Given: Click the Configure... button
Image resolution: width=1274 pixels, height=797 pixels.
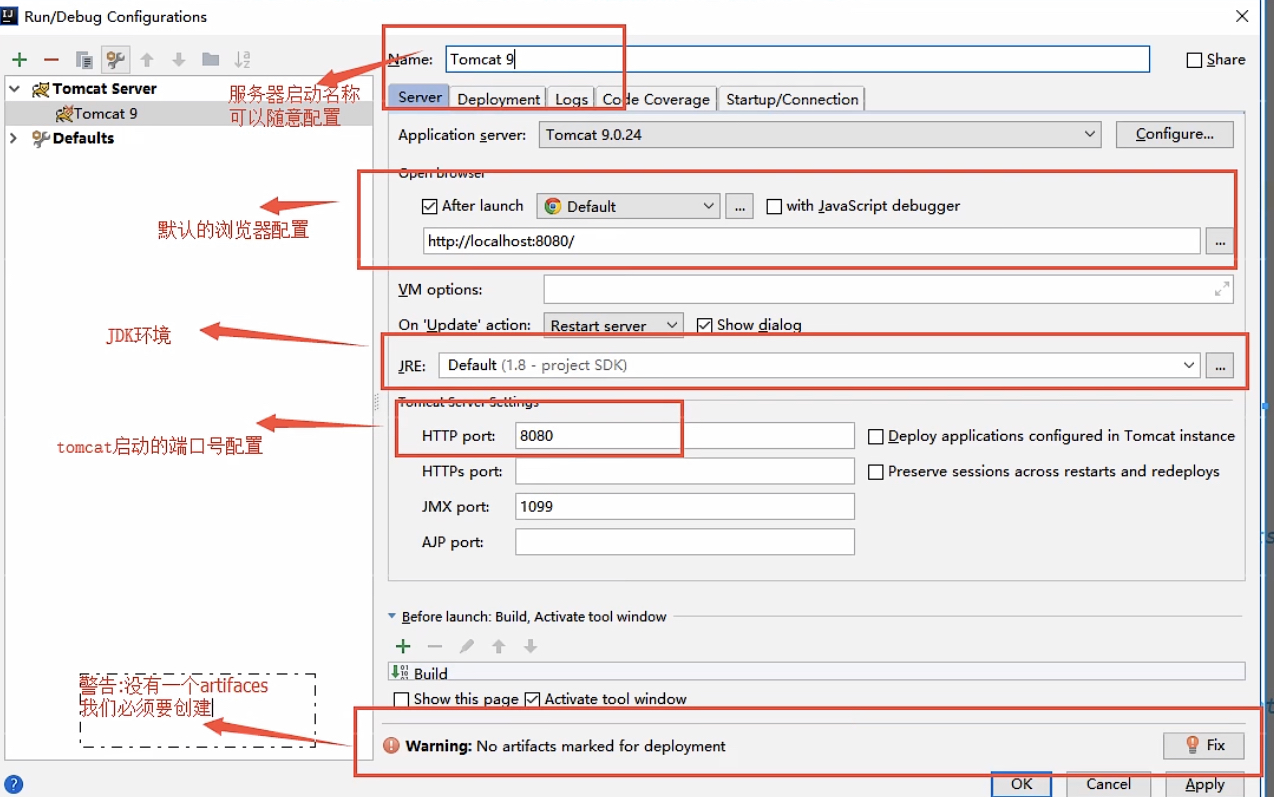Looking at the screenshot, I should click(1174, 134).
